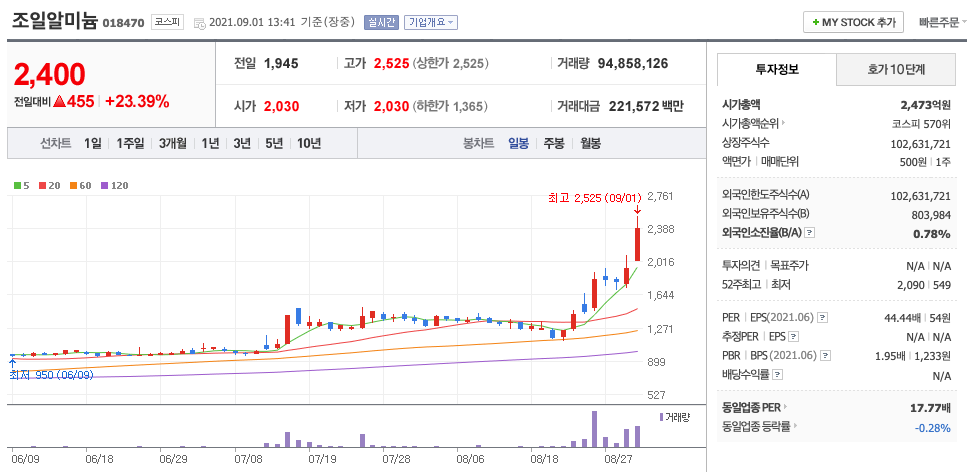Click the MY STOCK 추가 button
Viewport: 974px width, 472px height.
853,23
